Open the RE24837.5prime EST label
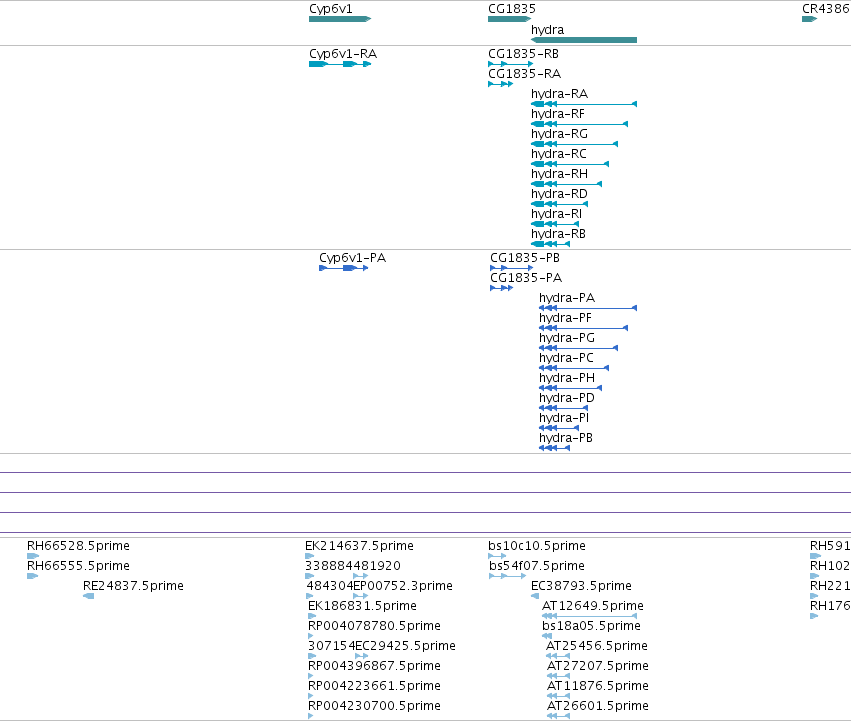 pyautogui.click(x=133, y=586)
